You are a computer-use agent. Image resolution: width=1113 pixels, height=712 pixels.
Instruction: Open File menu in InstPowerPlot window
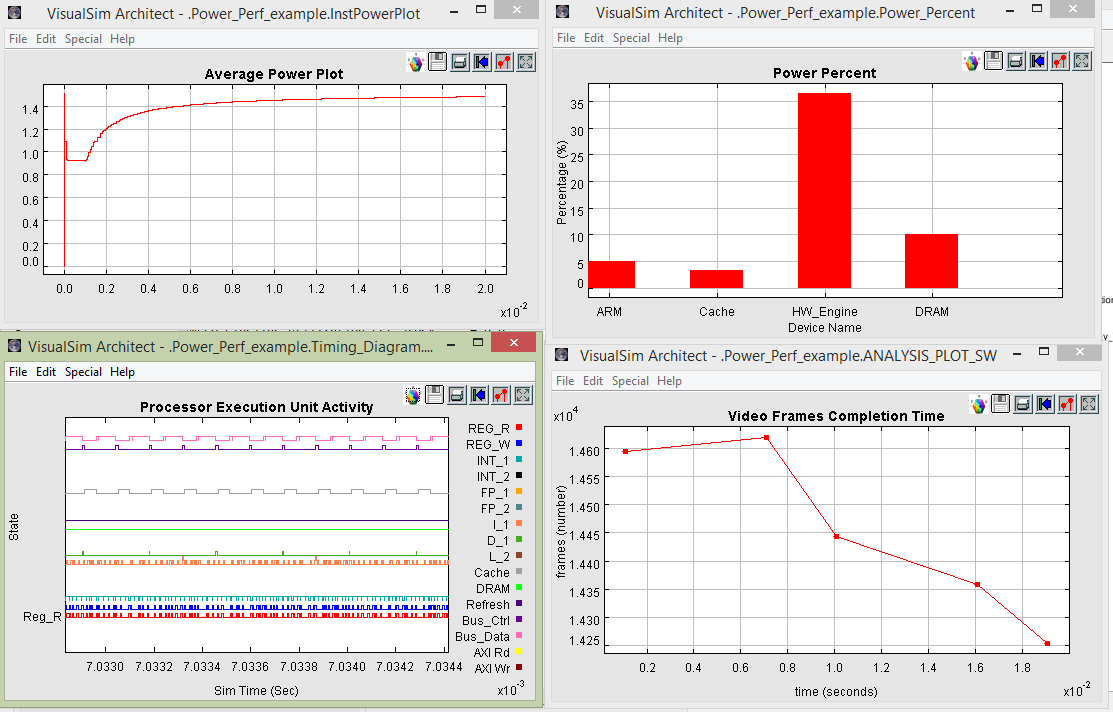18,39
